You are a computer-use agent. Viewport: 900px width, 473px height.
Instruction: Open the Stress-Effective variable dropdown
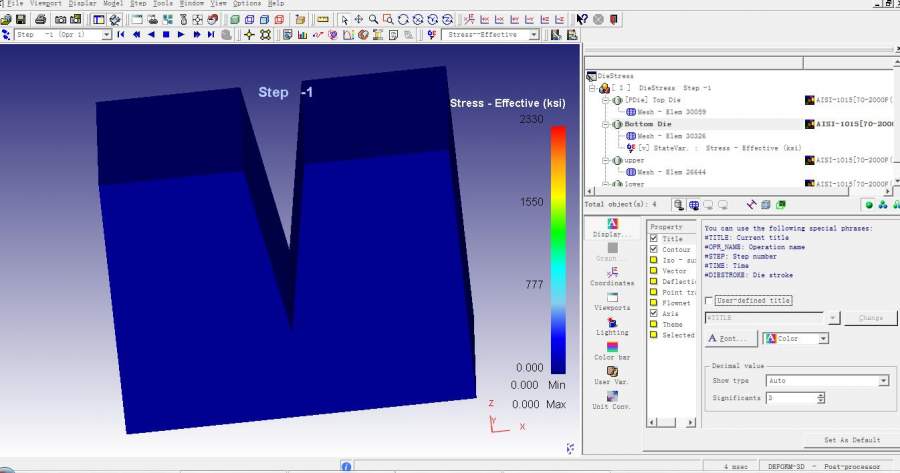tap(534, 34)
